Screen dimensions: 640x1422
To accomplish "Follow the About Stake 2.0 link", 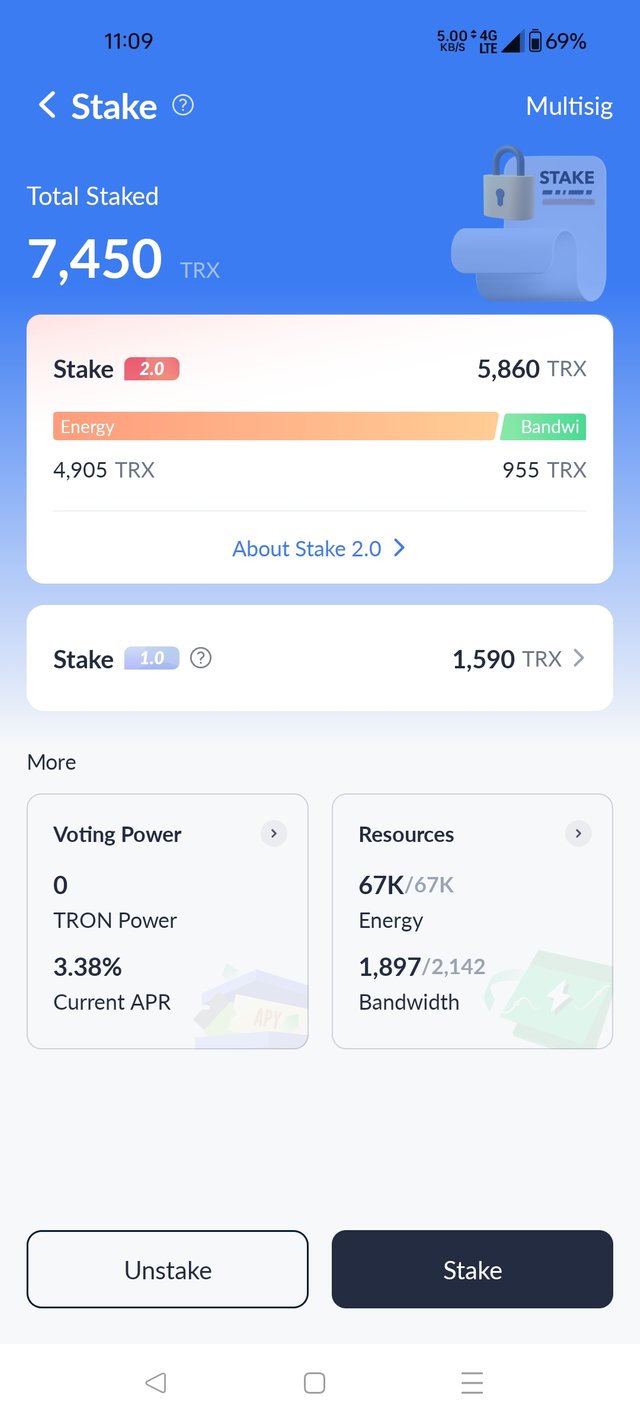I will click(319, 548).
